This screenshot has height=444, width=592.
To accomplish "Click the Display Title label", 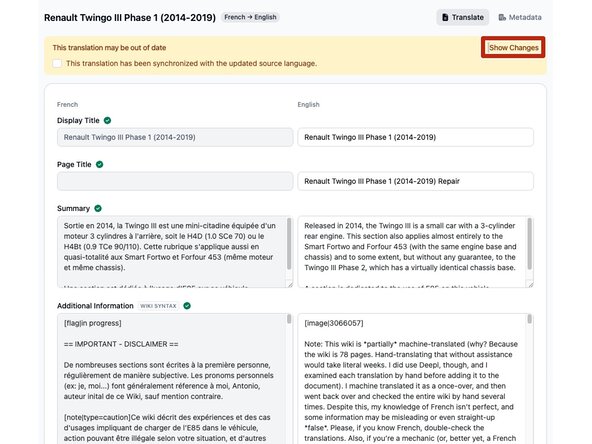I will pyautogui.click(x=78, y=120).
